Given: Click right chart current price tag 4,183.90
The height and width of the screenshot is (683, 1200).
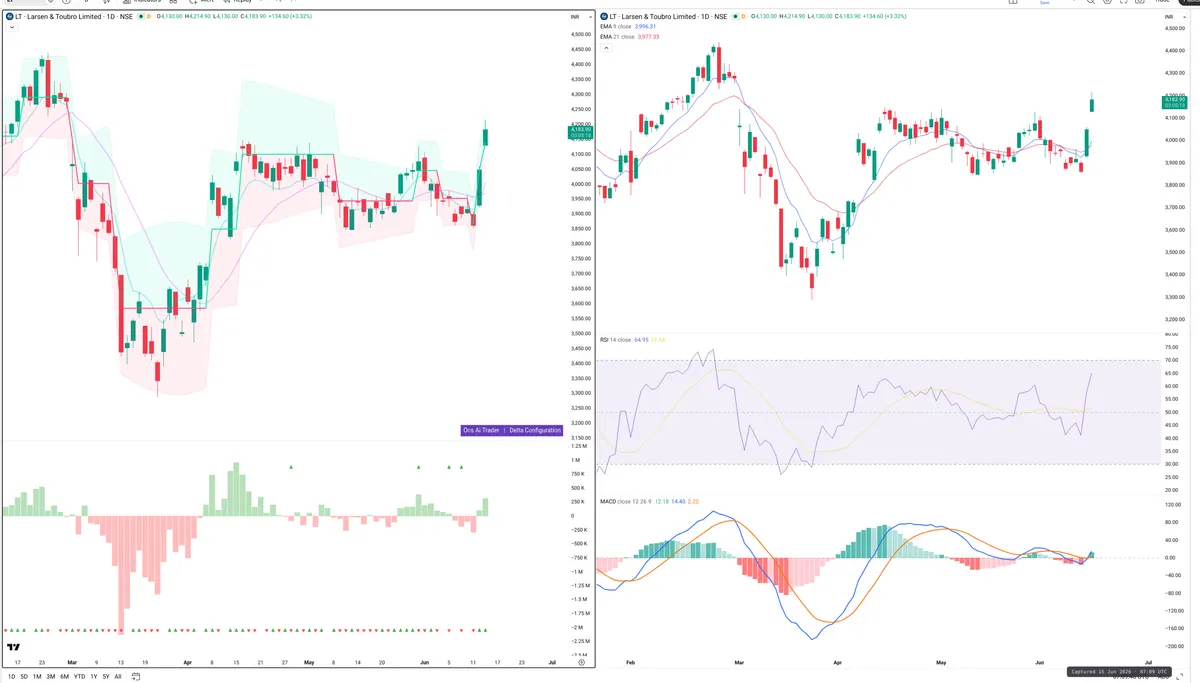Looking at the screenshot, I should click(x=1174, y=102).
